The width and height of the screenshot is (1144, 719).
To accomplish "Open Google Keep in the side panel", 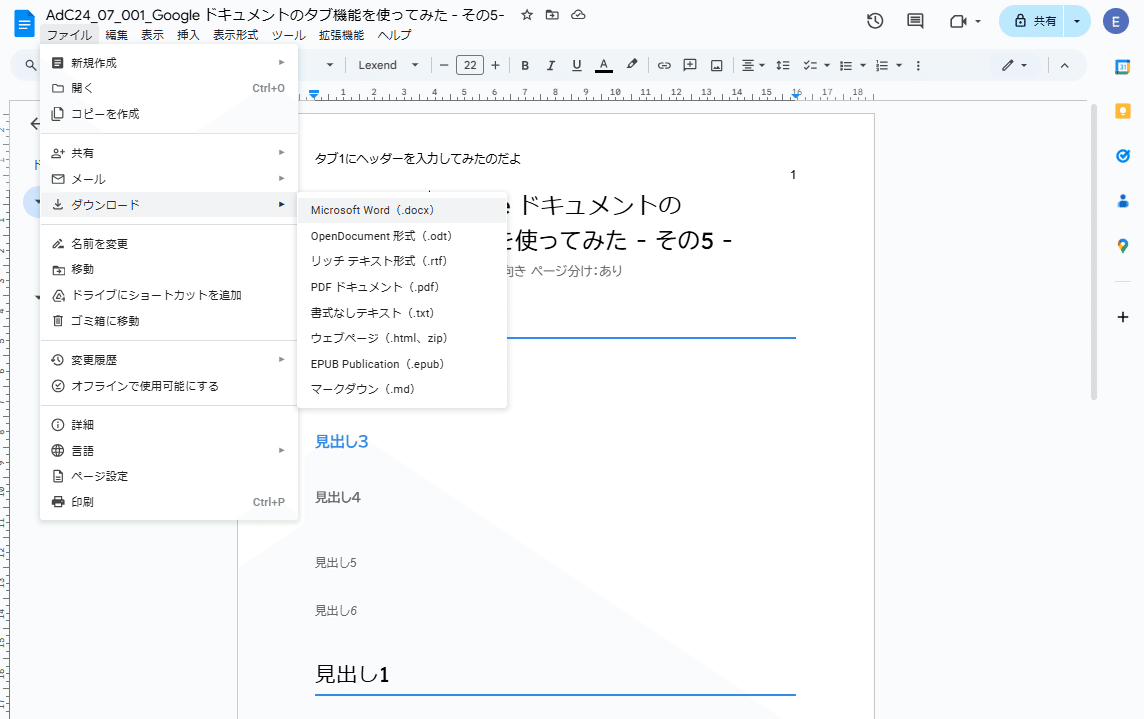I will (1122, 111).
